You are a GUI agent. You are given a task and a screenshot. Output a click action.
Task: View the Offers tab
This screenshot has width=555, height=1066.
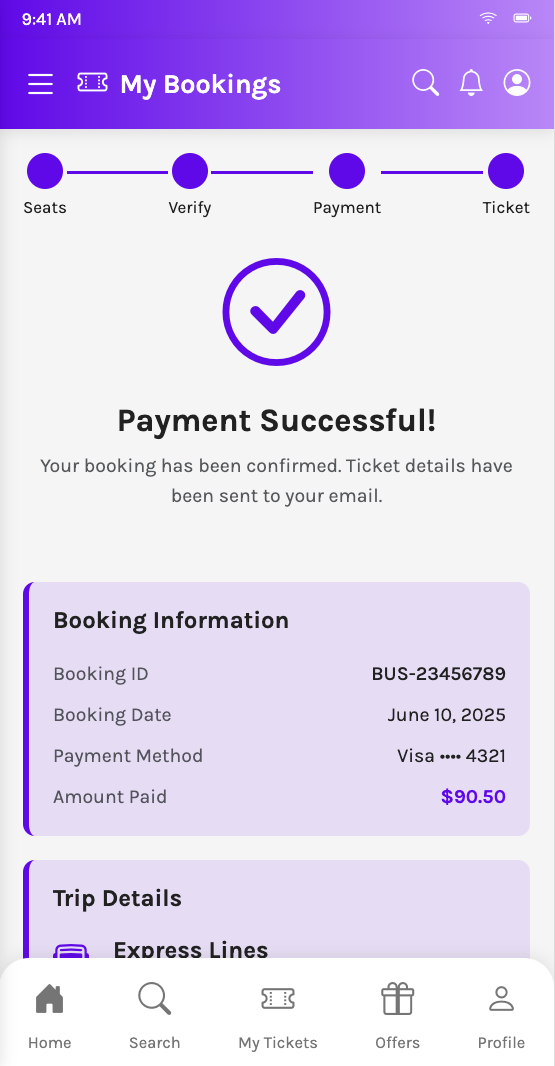click(397, 1014)
